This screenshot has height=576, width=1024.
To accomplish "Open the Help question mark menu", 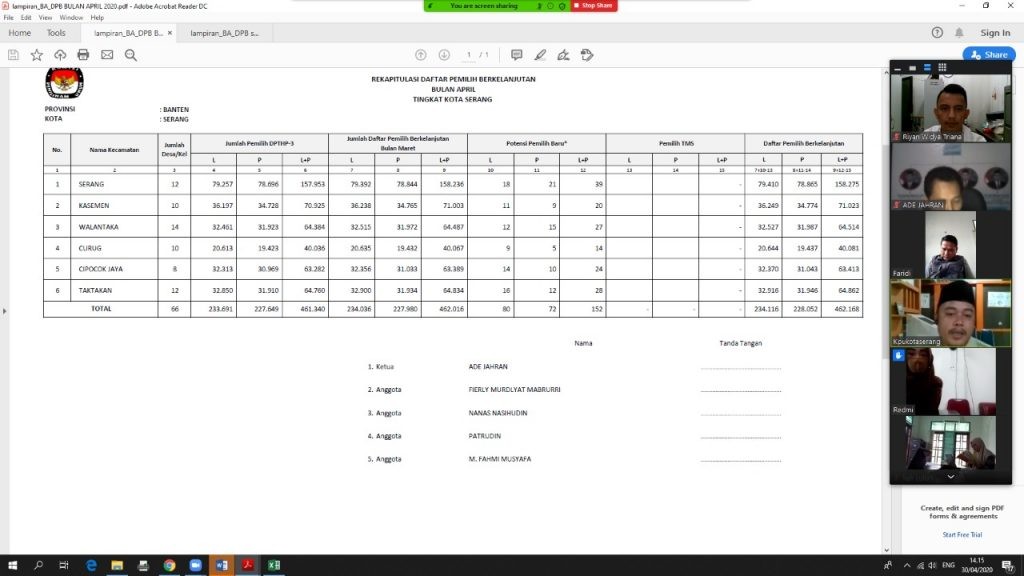I will click(937, 33).
